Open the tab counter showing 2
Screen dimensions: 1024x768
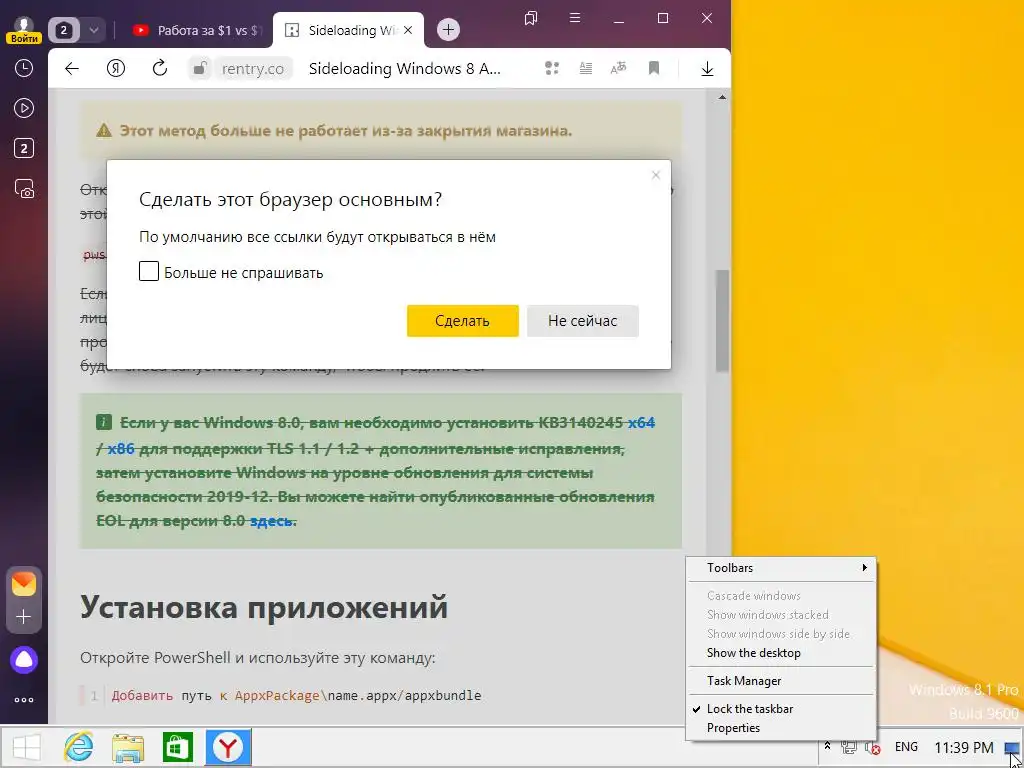tap(63, 30)
